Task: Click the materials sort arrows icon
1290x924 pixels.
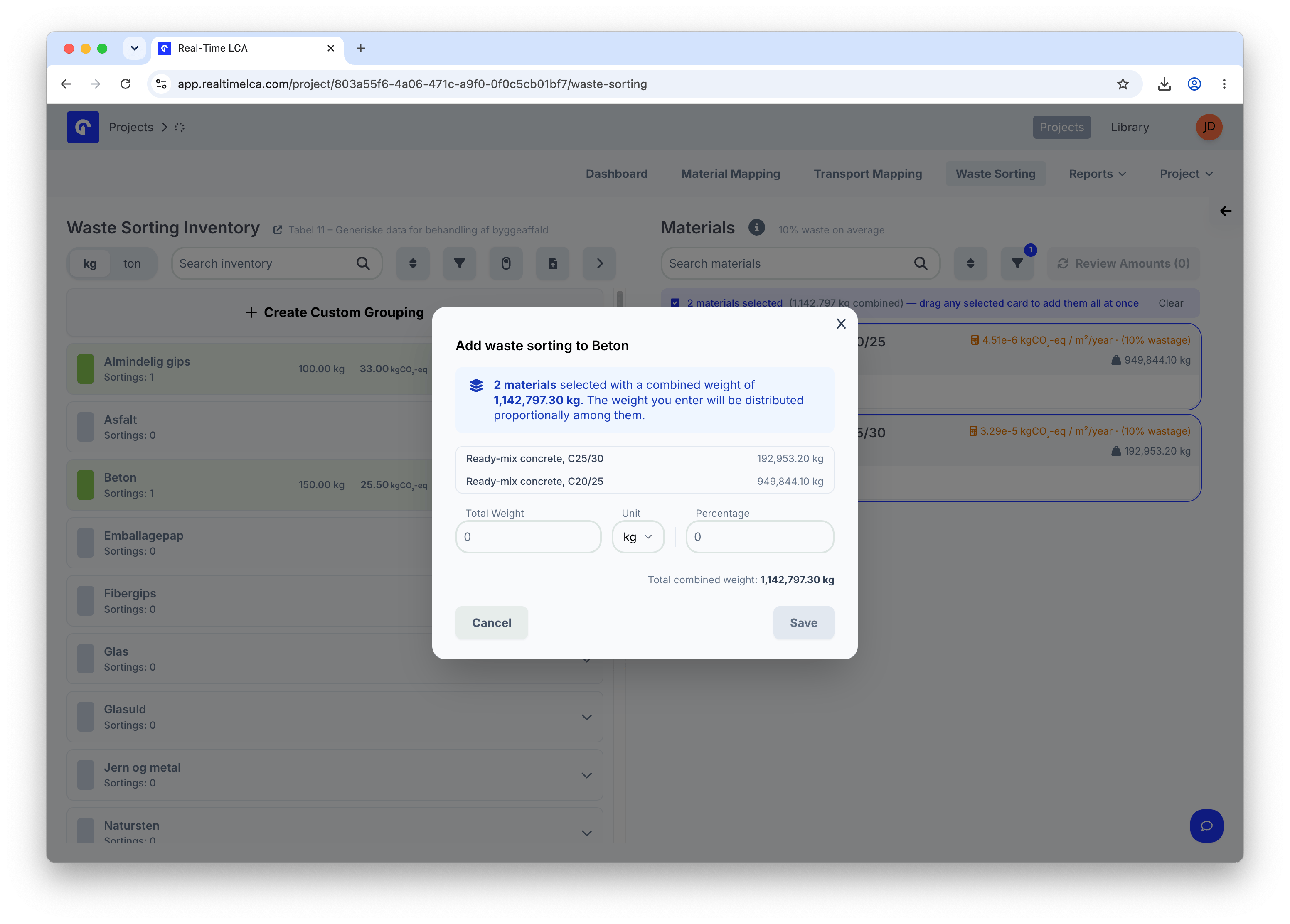Action: tap(970, 263)
